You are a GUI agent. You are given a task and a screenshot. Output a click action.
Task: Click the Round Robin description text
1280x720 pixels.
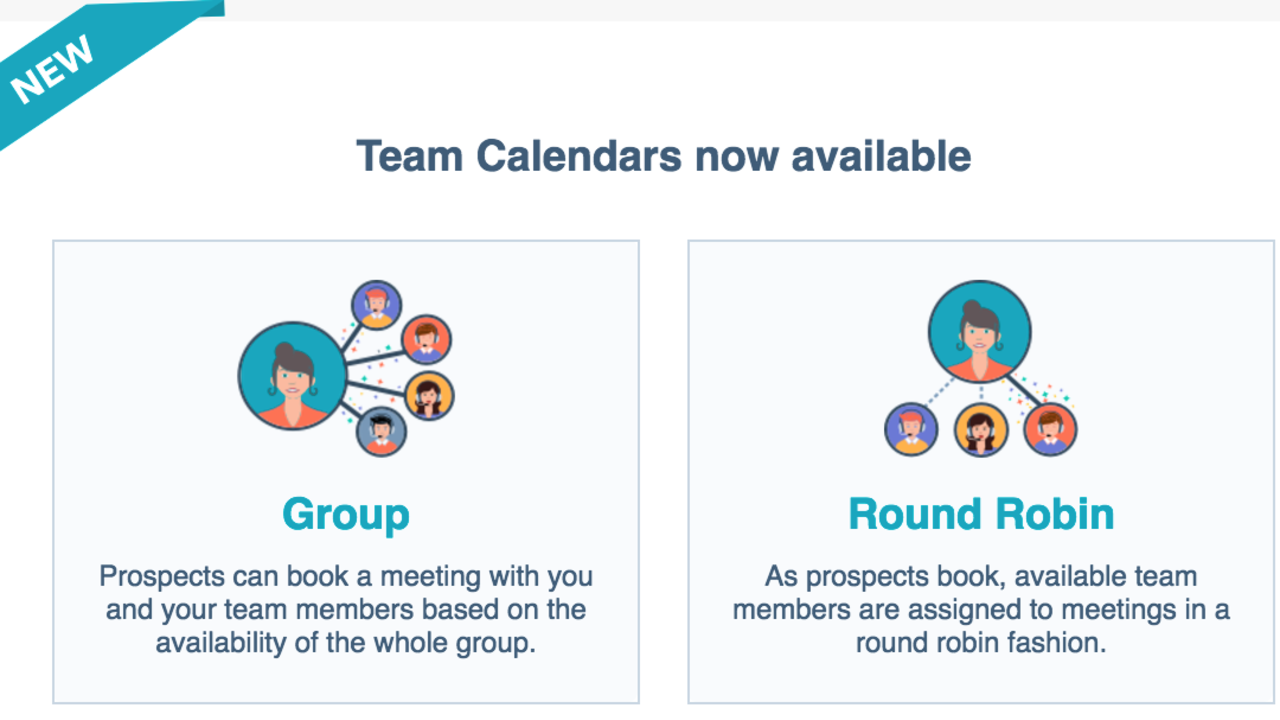[981, 609]
